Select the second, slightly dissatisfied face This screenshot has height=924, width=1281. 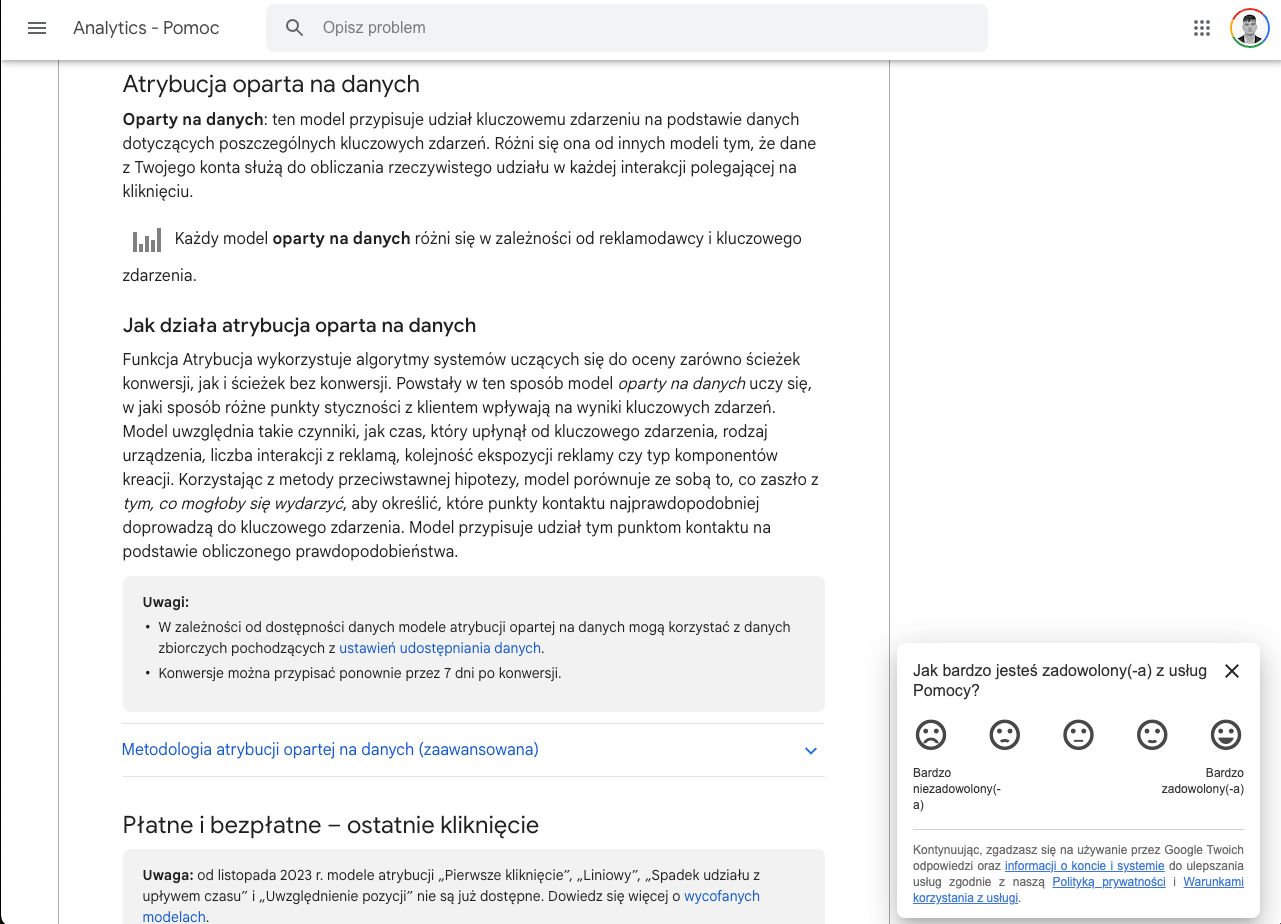[x=1005, y=735]
